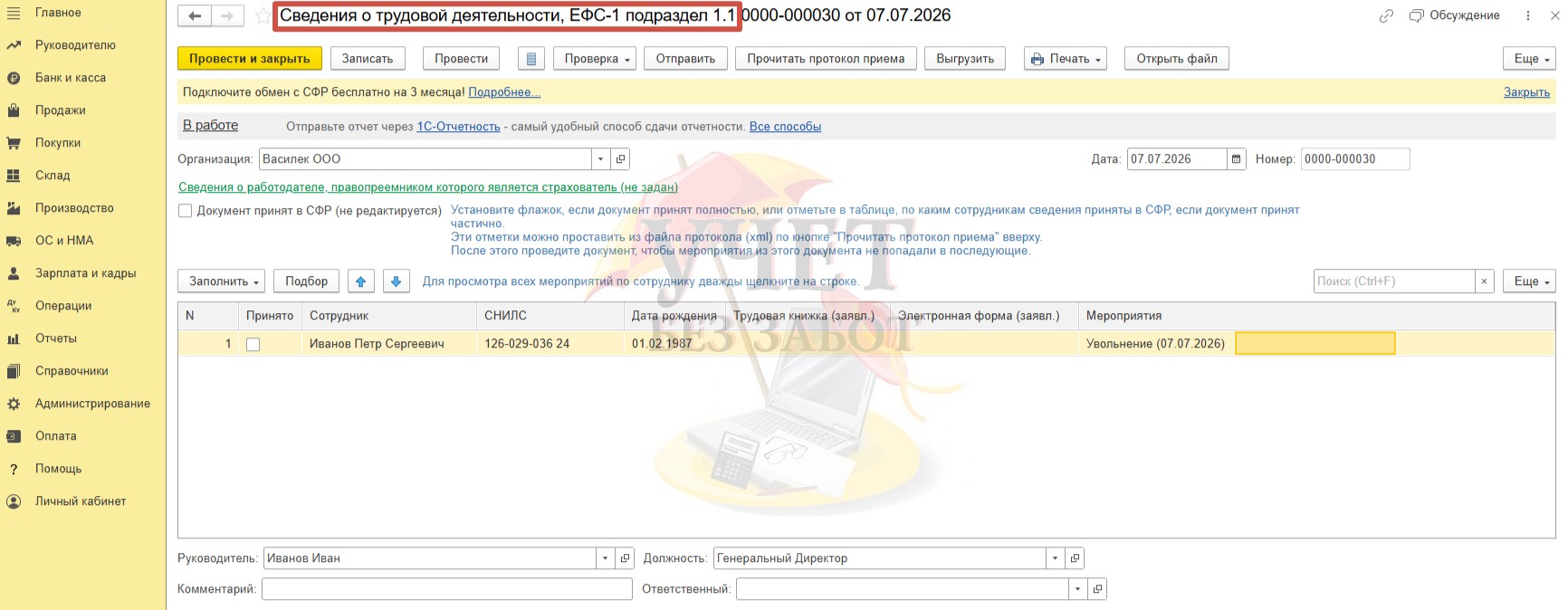This screenshot has width=1568, height=610.
Task: Click Провести button
Action: (x=462, y=59)
